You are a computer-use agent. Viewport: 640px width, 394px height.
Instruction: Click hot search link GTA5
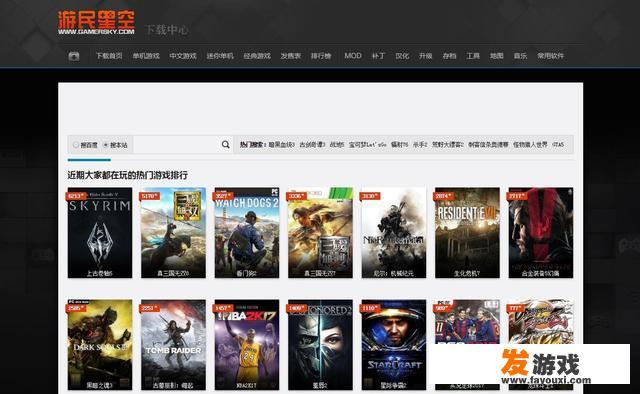pos(558,145)
